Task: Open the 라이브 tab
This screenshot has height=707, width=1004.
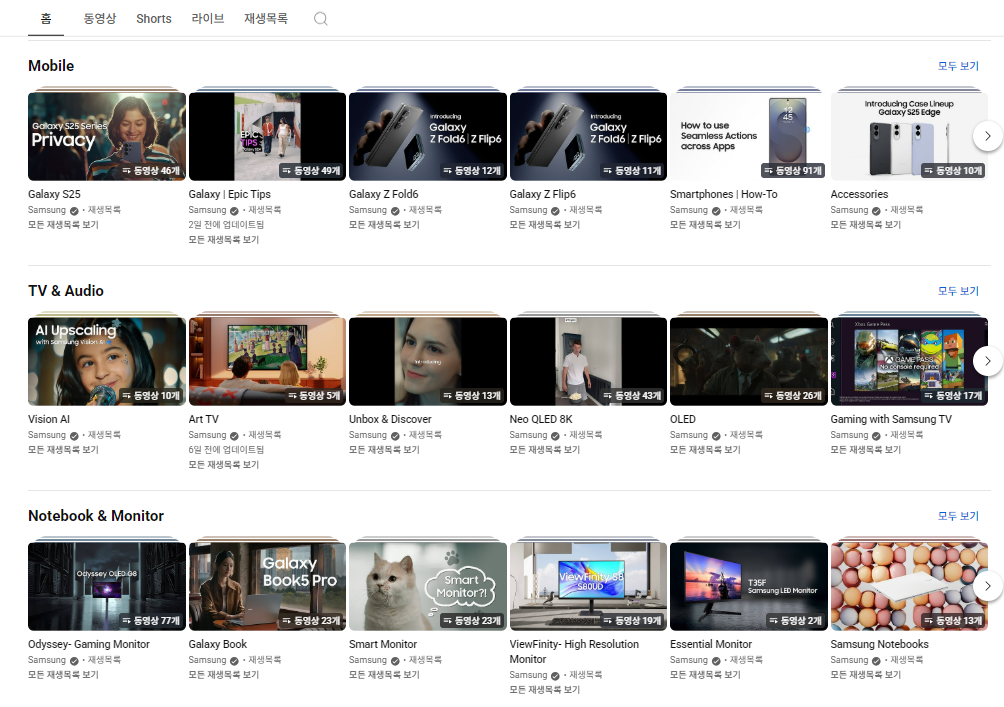Action: click(x=207, y=19)
